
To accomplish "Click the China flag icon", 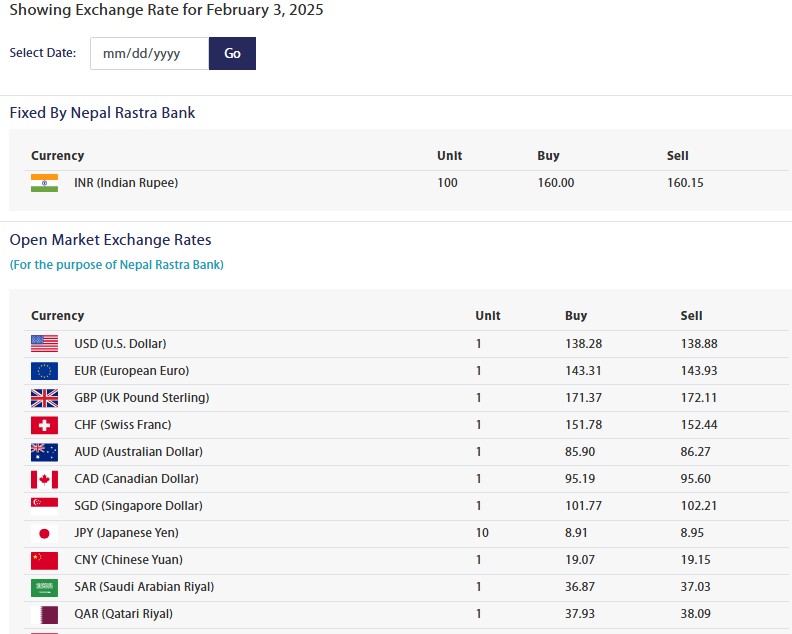I will [x=44, y=560].
